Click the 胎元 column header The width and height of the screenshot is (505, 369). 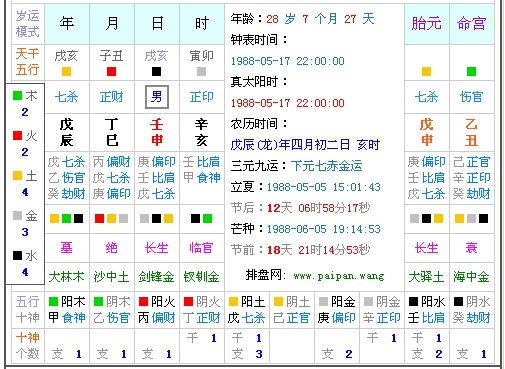tap(426, 24)
